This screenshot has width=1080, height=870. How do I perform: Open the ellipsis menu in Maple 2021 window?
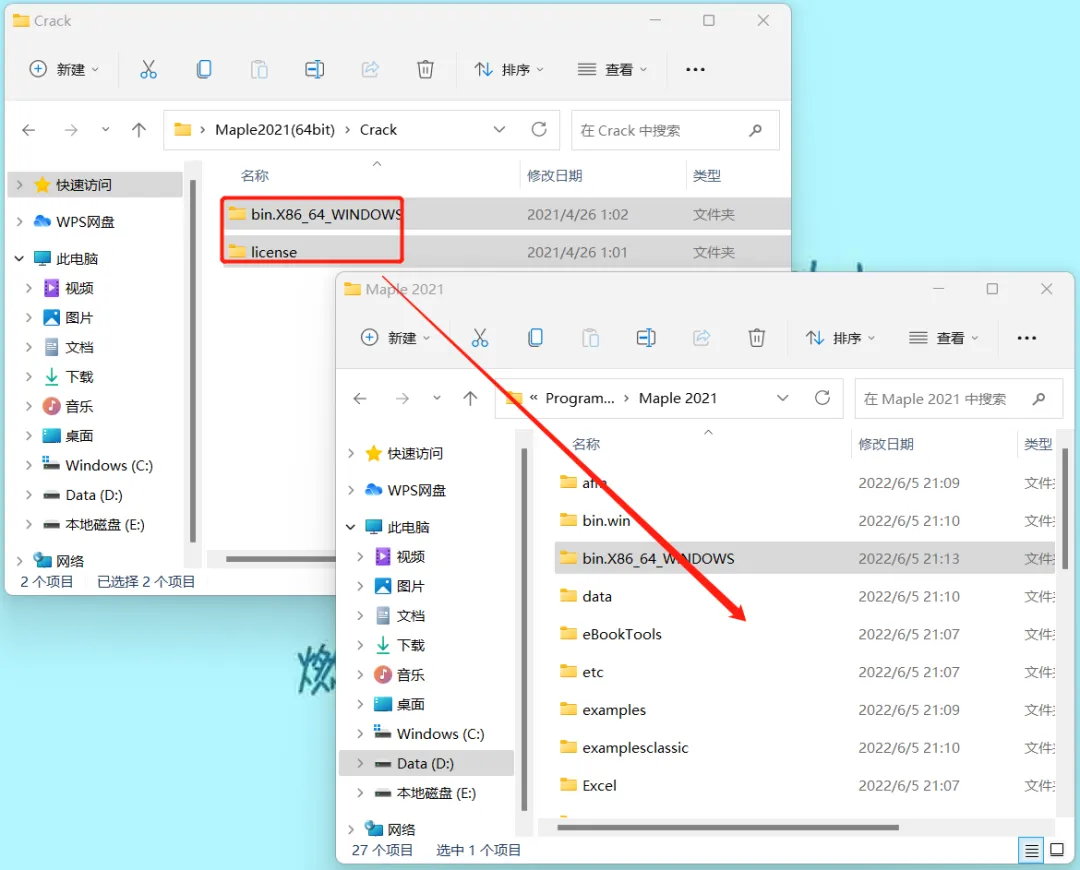(1027, 338)
